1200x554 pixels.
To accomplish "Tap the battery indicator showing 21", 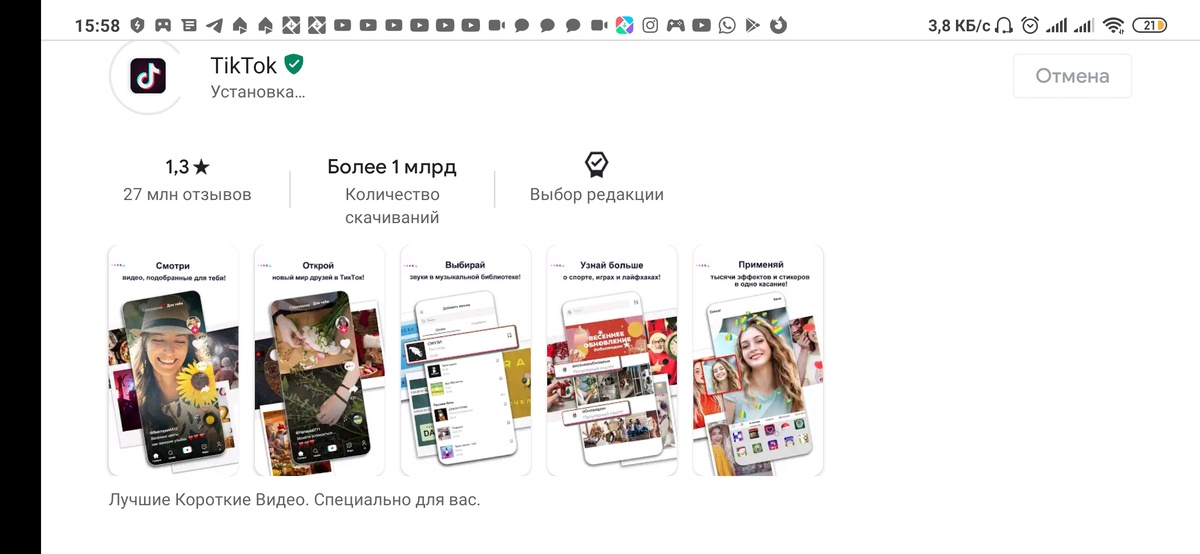I will [x=1151, y=25].
